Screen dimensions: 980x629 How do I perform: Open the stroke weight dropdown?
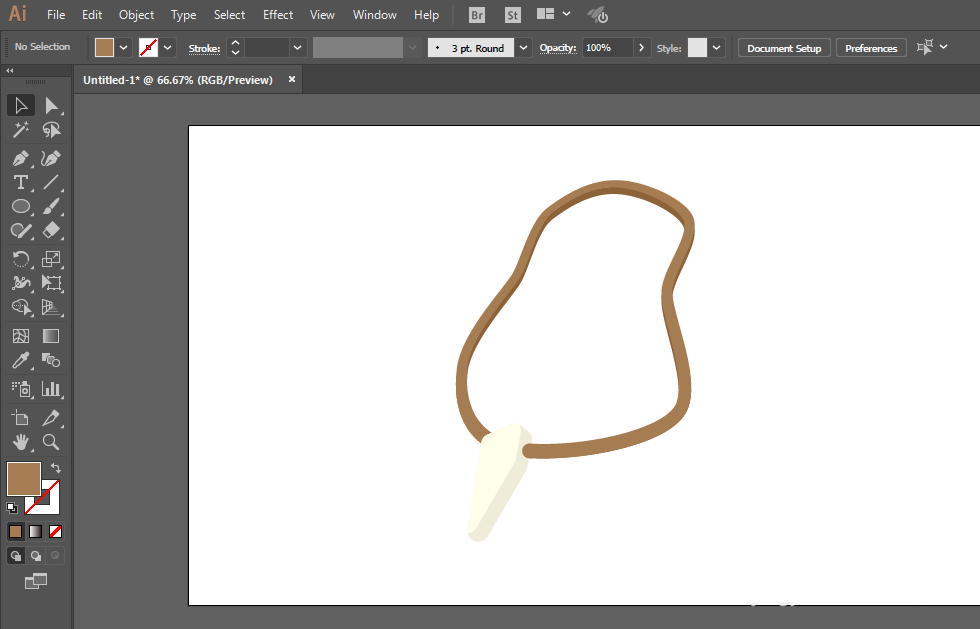point(298,48)
